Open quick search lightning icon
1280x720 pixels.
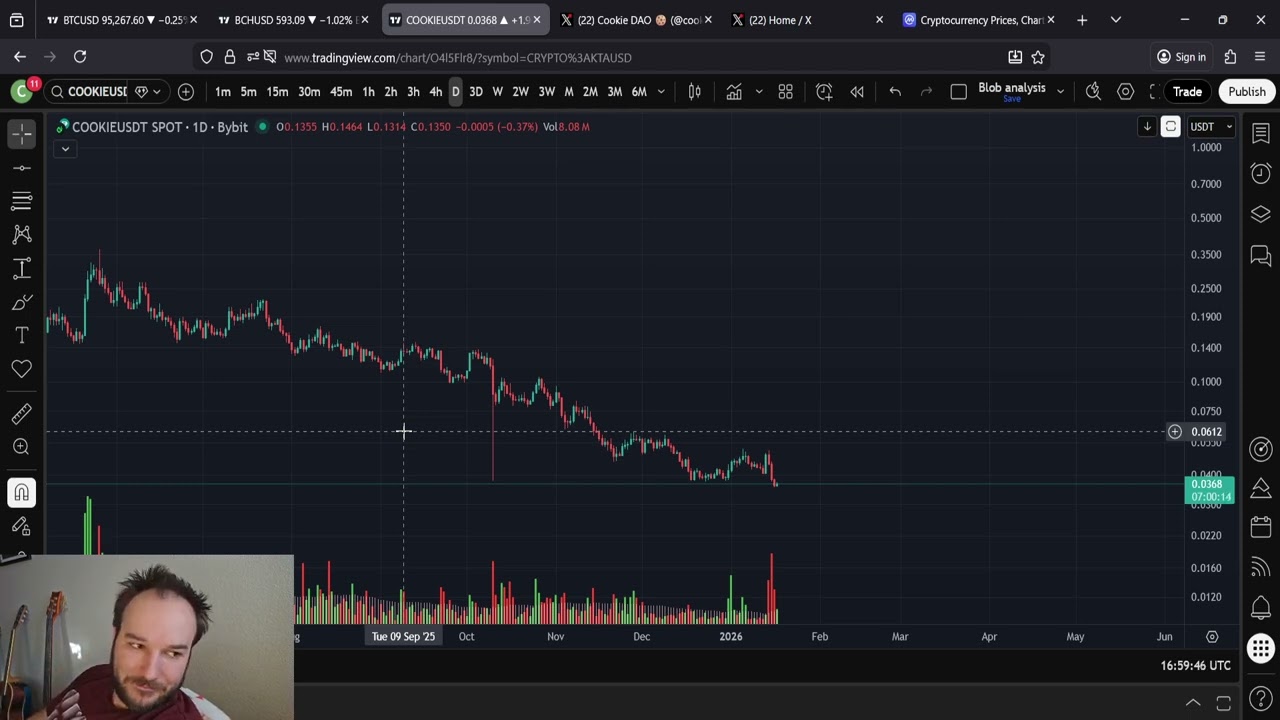[x=1093, y=92]
